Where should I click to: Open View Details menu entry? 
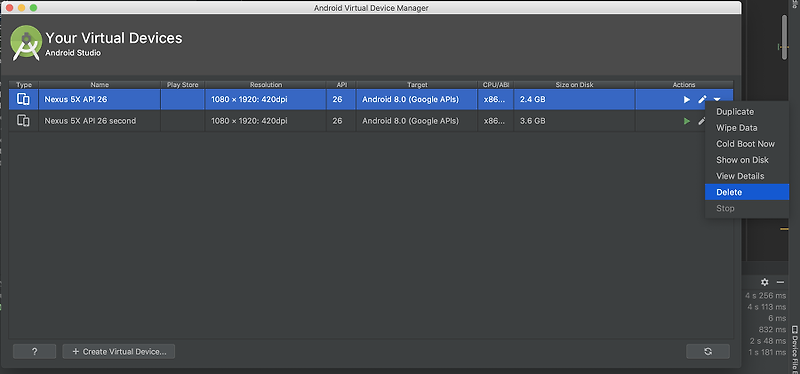point(747,176)
